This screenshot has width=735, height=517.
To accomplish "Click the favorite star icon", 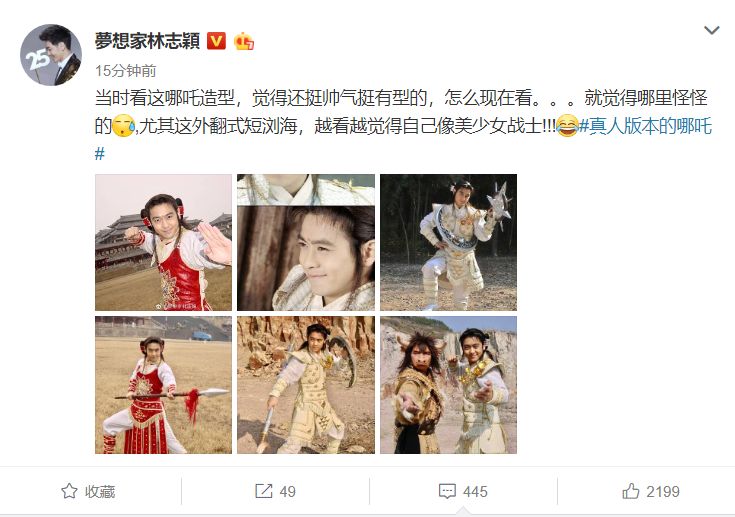I will click(x=69, y=491).
